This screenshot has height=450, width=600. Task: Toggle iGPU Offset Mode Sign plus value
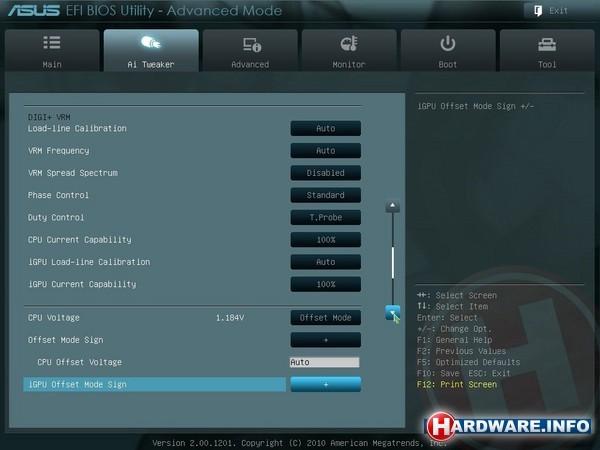(326, 384)
